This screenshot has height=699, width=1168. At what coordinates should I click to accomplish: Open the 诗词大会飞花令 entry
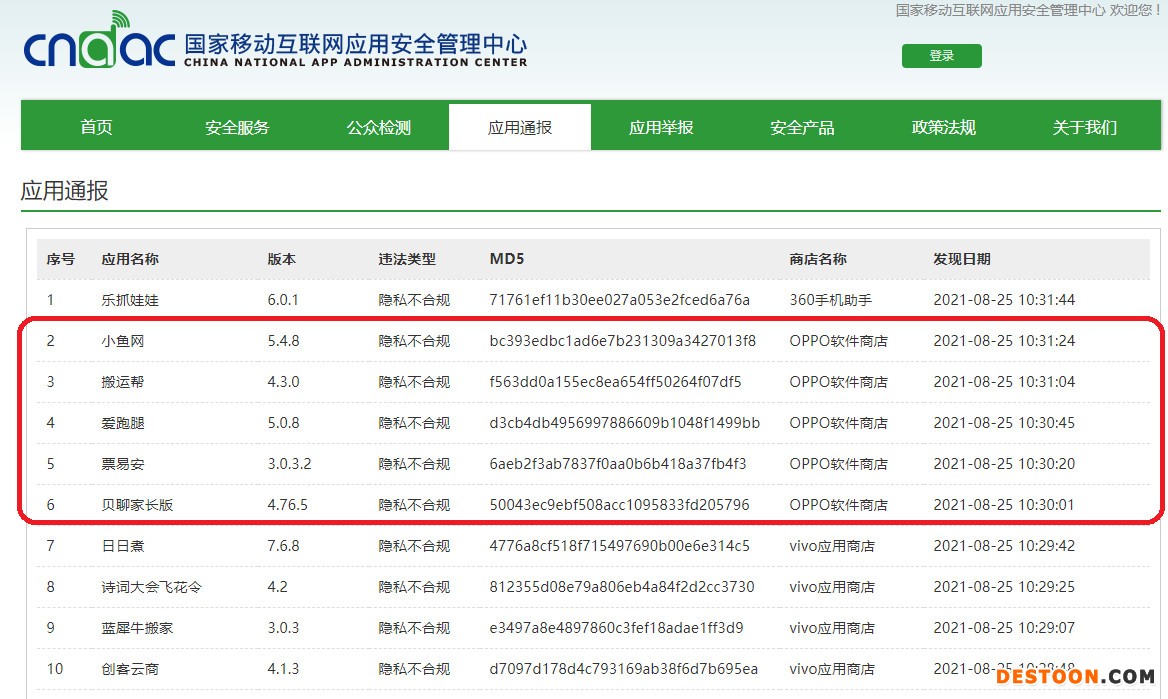[151, 587]
